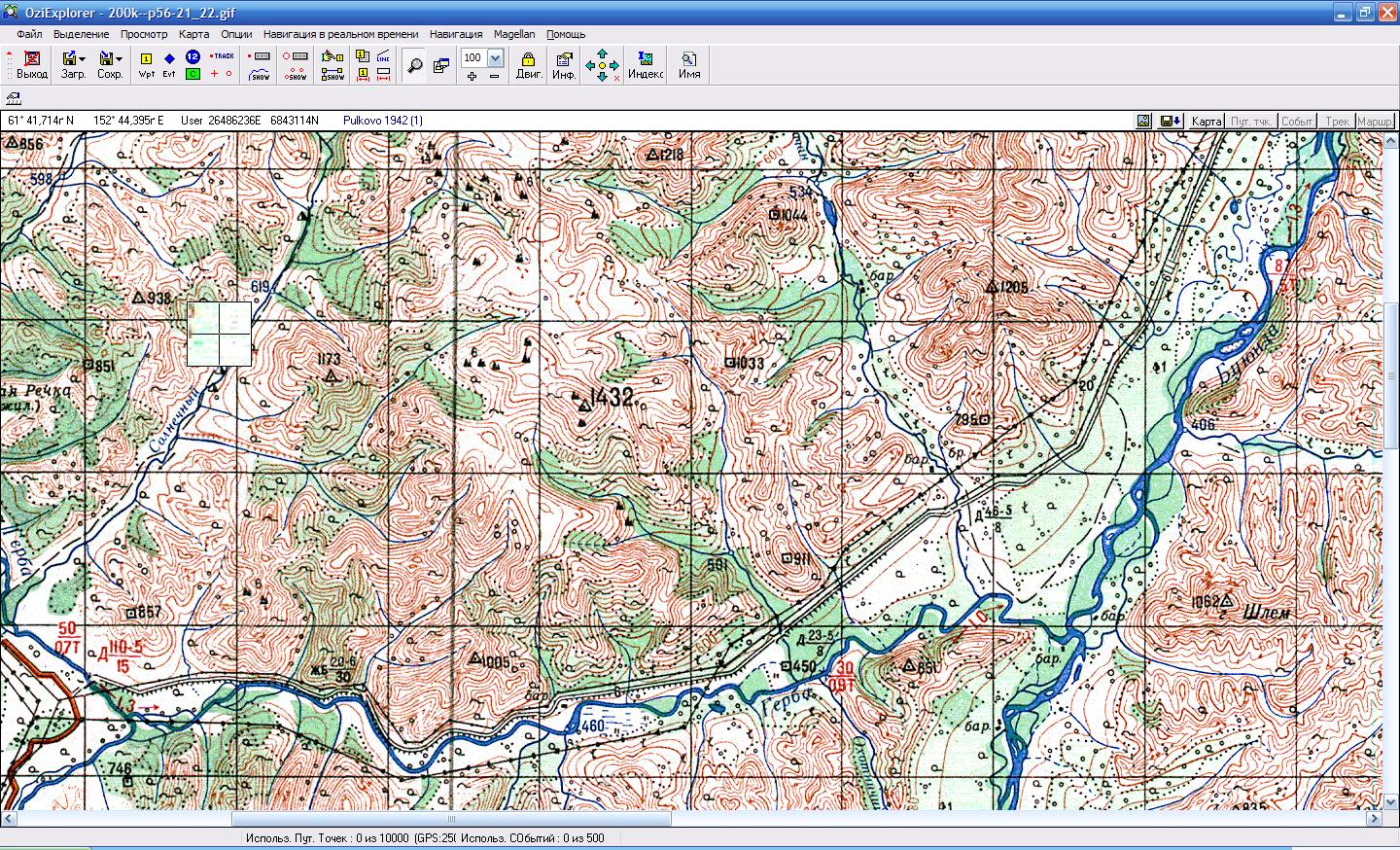The height and width of the screenshot is (850, 1400).
Task: Click the zoom in plus button
Action: 472,76
